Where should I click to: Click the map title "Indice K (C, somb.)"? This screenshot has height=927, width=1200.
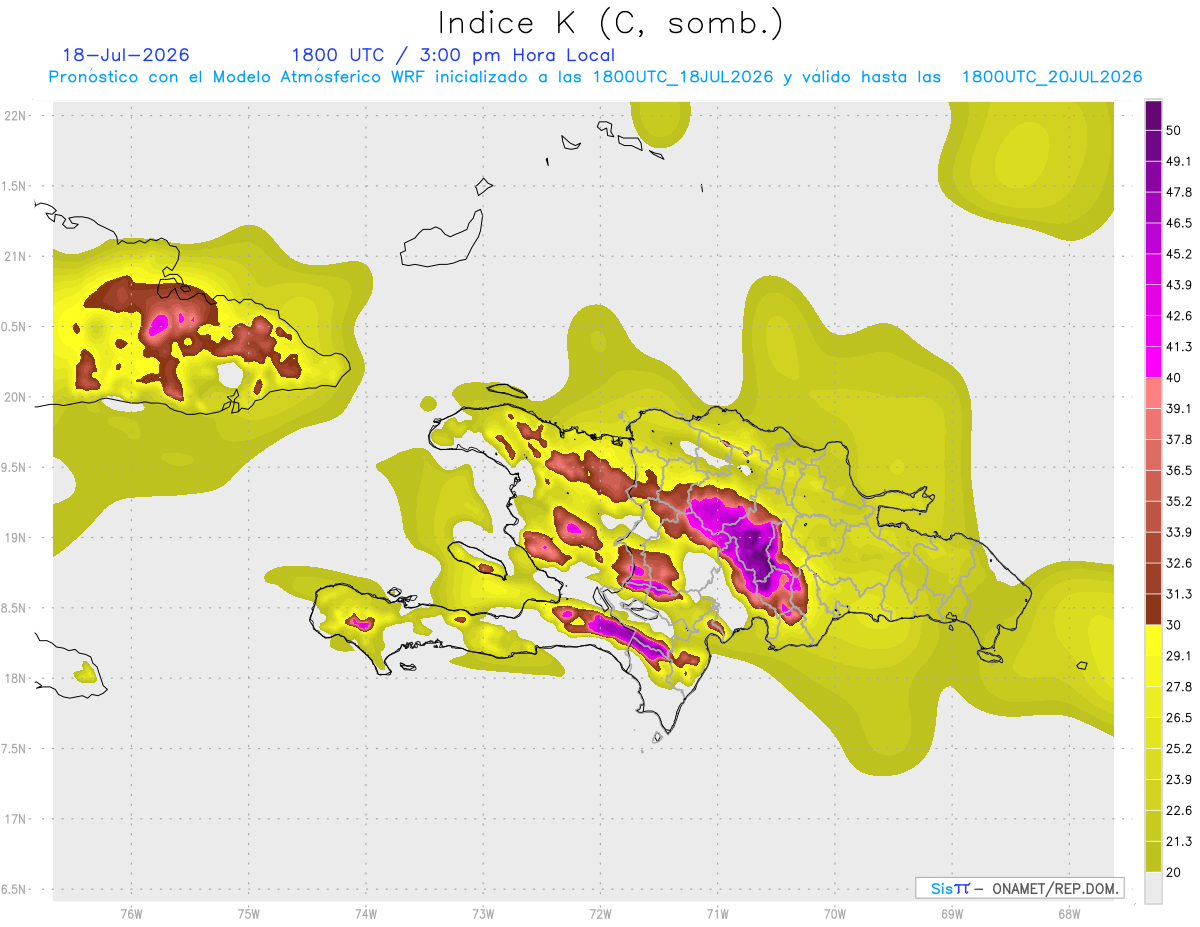point(611,22)
